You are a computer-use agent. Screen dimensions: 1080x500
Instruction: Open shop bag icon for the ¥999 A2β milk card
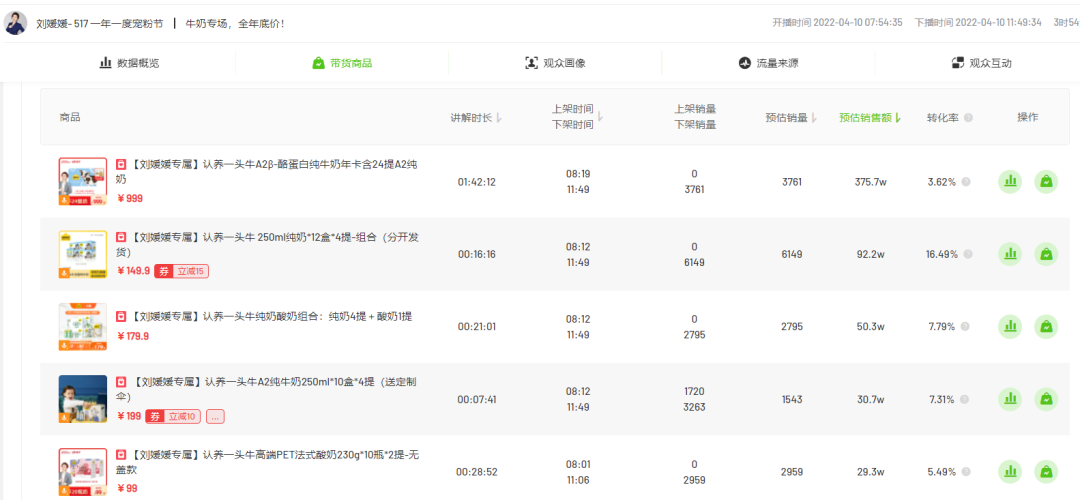tap(1046, 182)
